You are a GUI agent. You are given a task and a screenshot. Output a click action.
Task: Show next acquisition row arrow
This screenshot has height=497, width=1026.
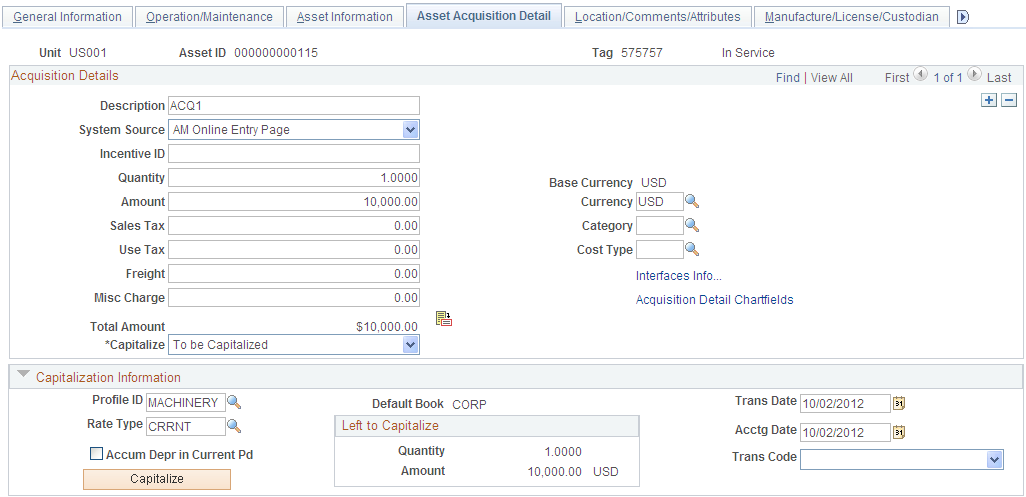[974, 75]
